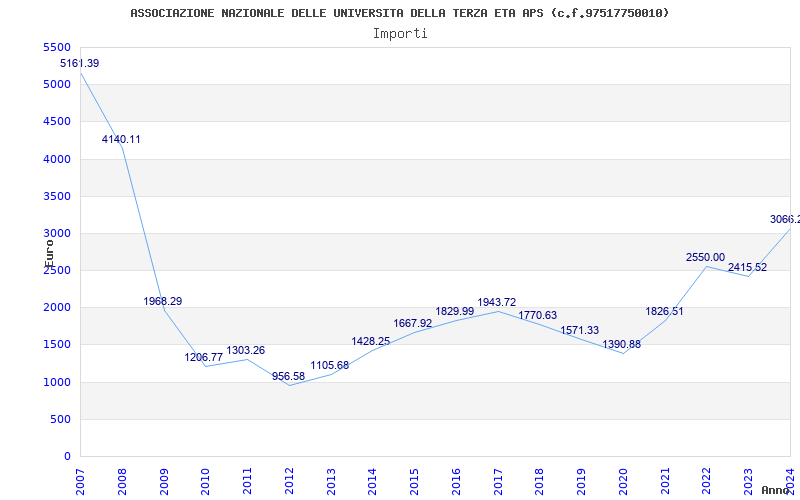Select the 5000 y-axis tick label

(57, 84)
